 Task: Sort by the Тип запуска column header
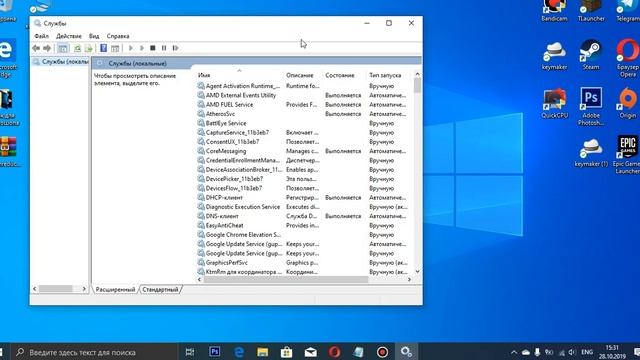pyautogui.click(x=385, y=75)
